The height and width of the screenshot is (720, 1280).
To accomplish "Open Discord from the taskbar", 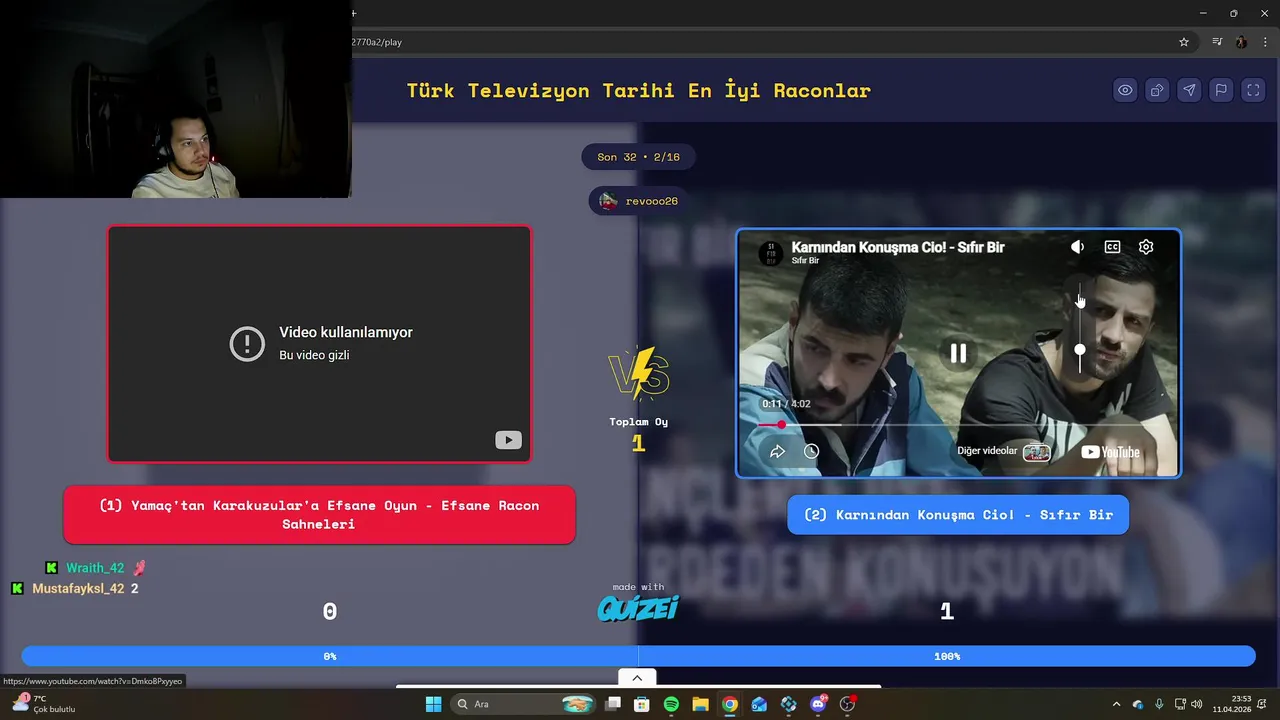I will tap(818, 704).
